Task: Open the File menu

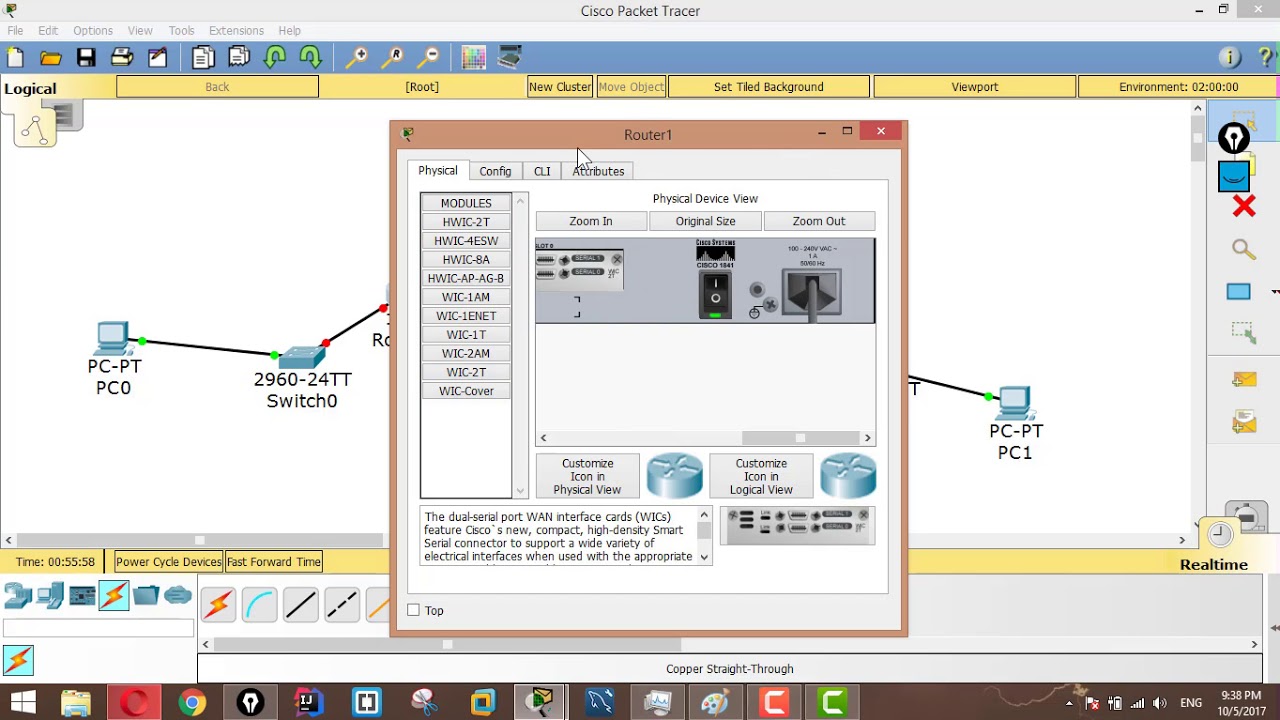Action: click(x=15, y=30)
